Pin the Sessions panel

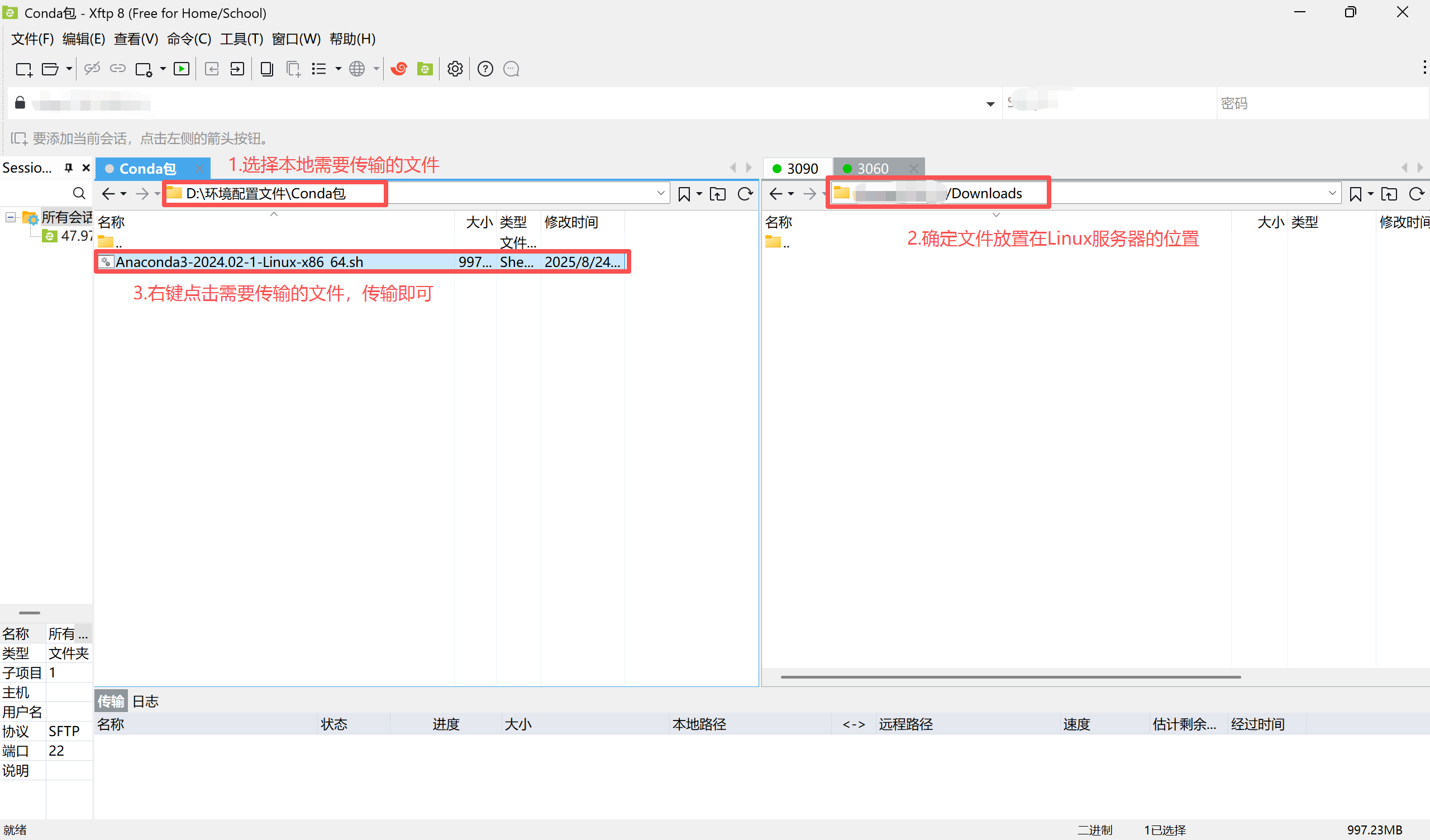point(69,168)
